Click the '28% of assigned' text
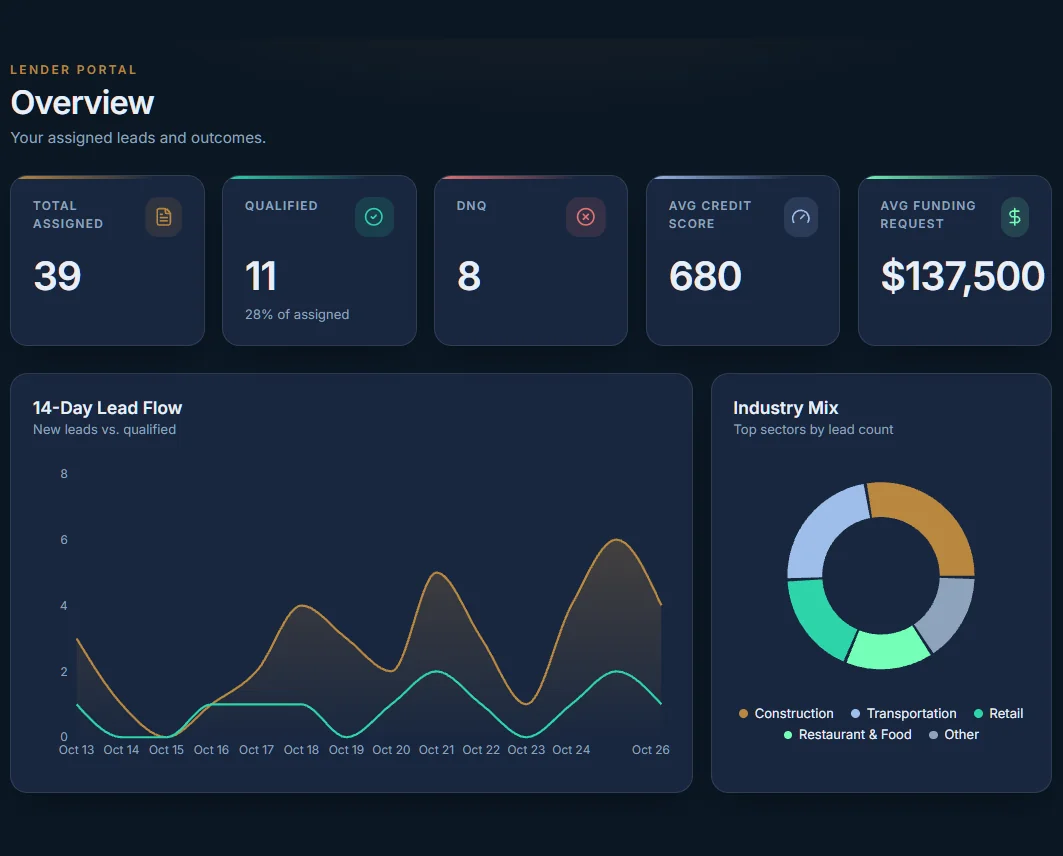 click(x=297, y=314)
